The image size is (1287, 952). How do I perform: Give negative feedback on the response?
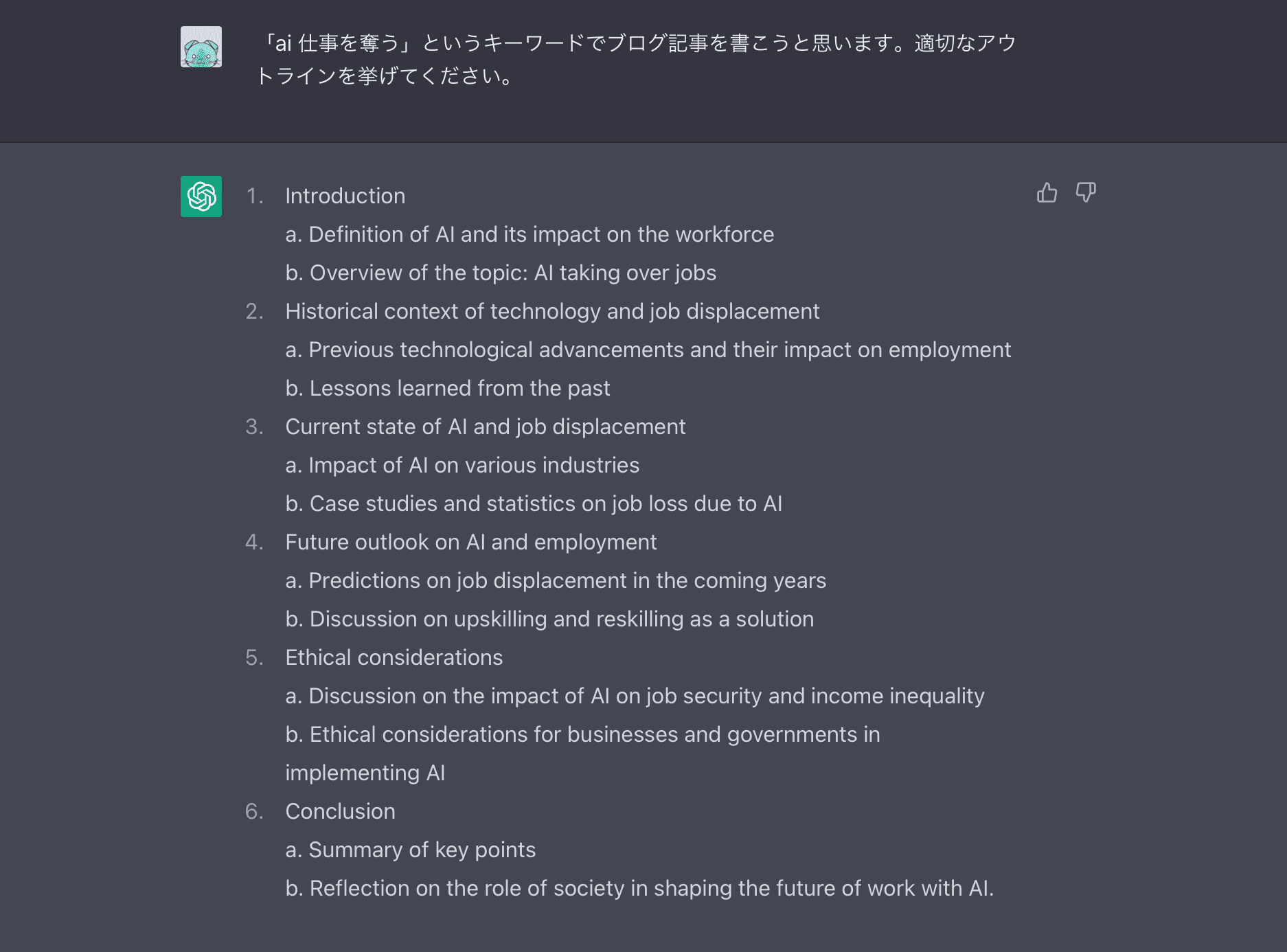click(x=1086, y=193)
